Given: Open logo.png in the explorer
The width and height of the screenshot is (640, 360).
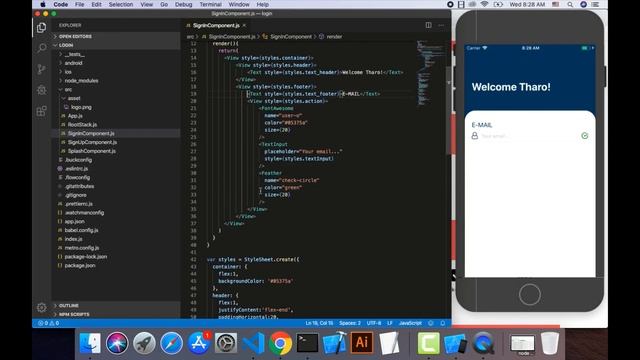Looking at the screenshot, I should [116, 107].
